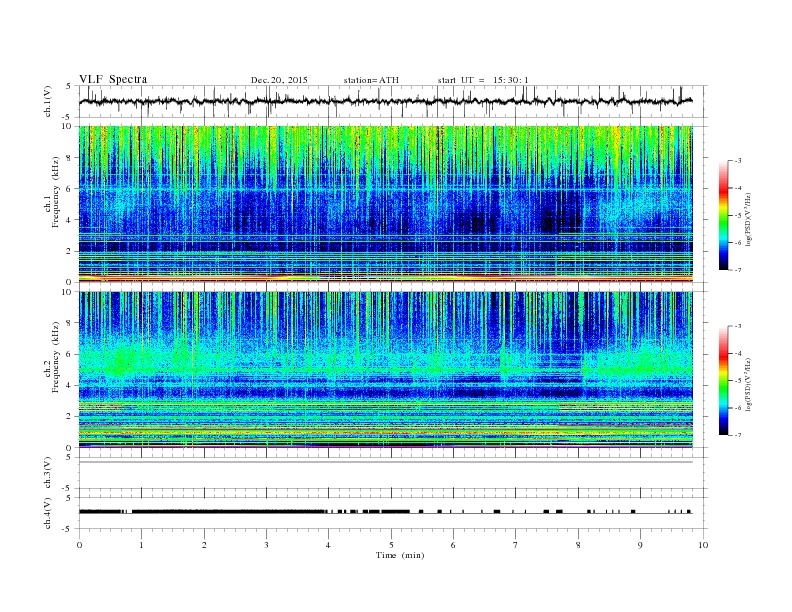Click the ch.4 black pulse trace
This screenshot has height=612, width=792.
[386, 512]
